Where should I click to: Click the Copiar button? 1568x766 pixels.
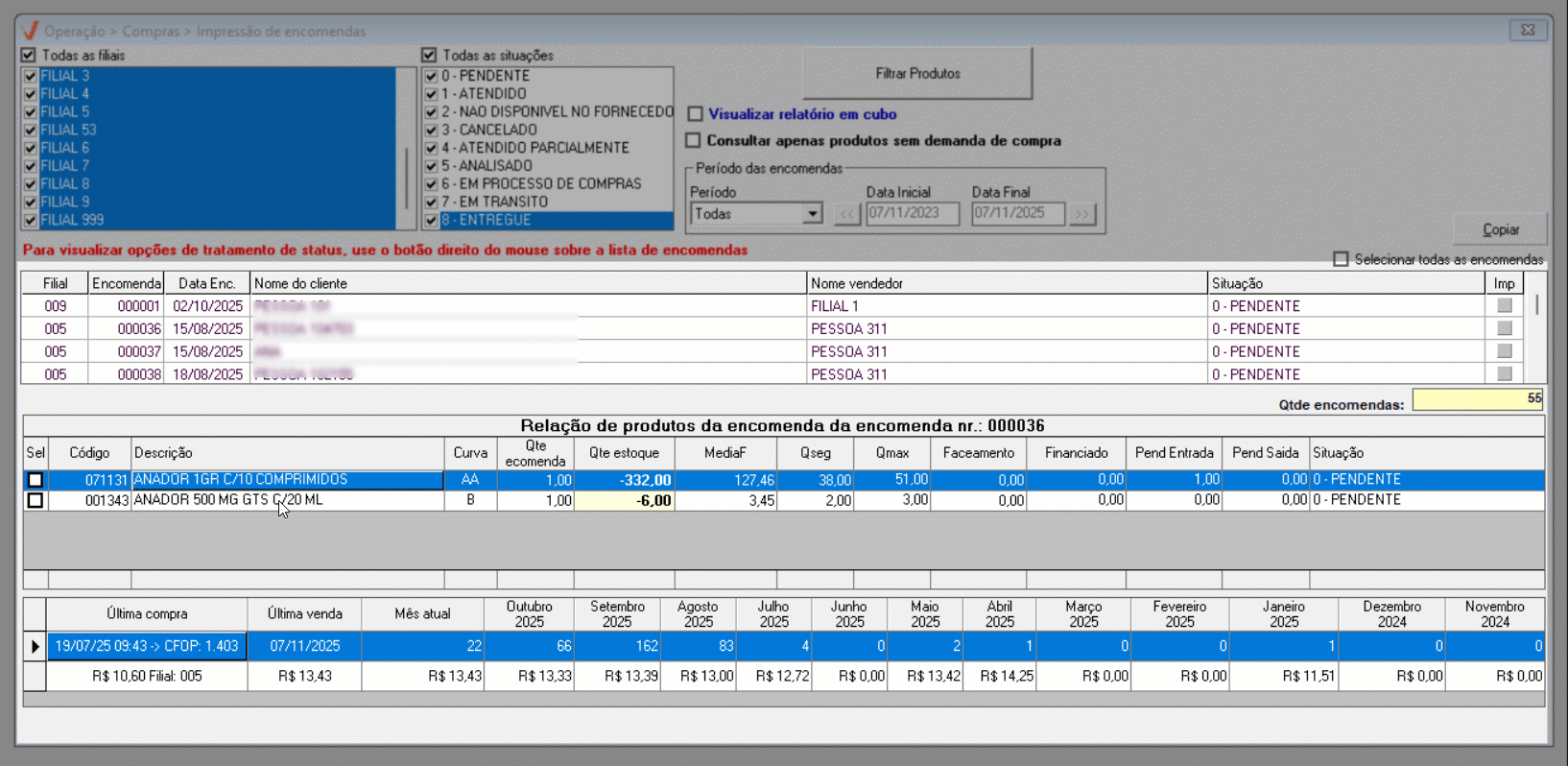[x=1500, y=229]
